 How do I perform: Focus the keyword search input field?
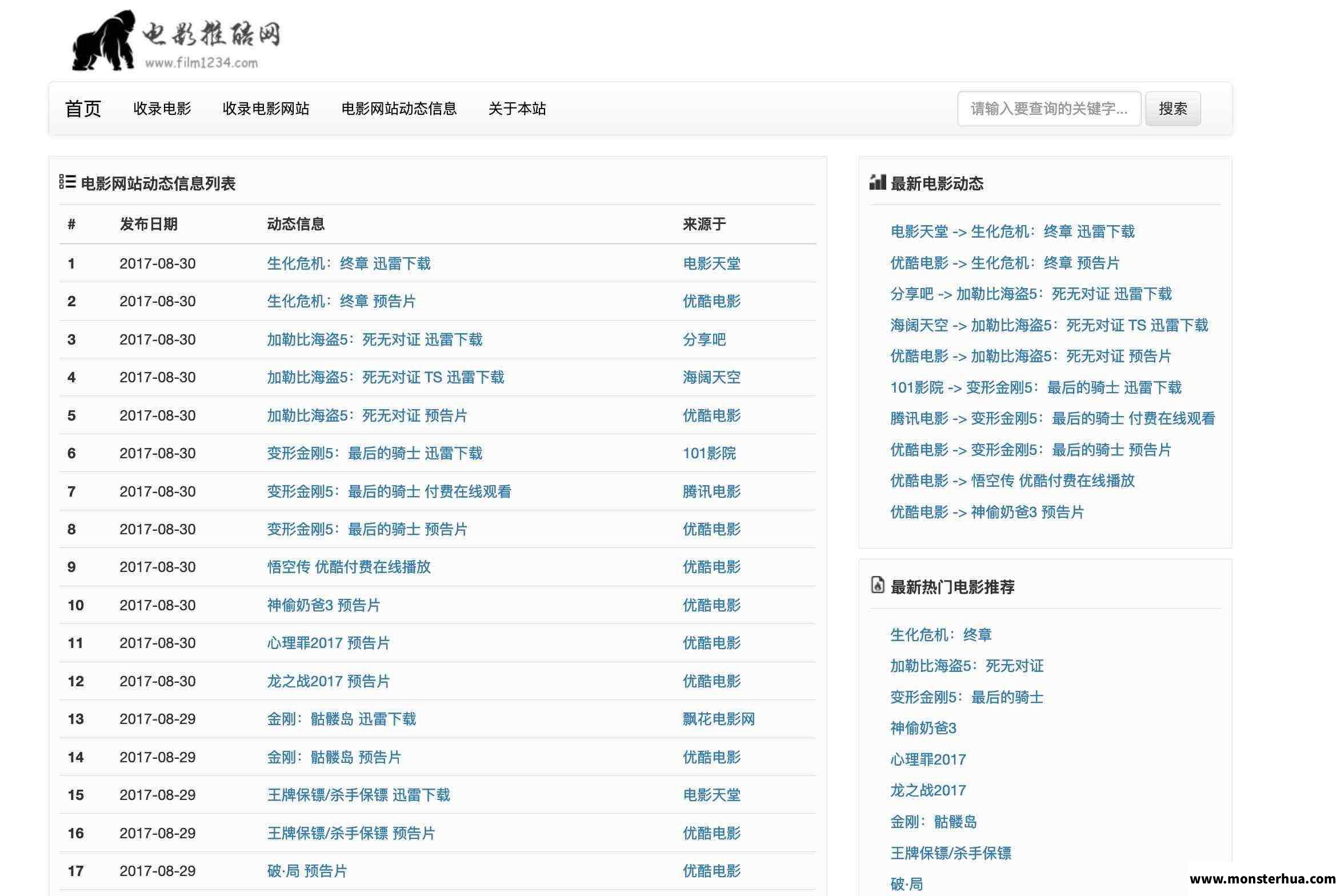pos(1049,109)
